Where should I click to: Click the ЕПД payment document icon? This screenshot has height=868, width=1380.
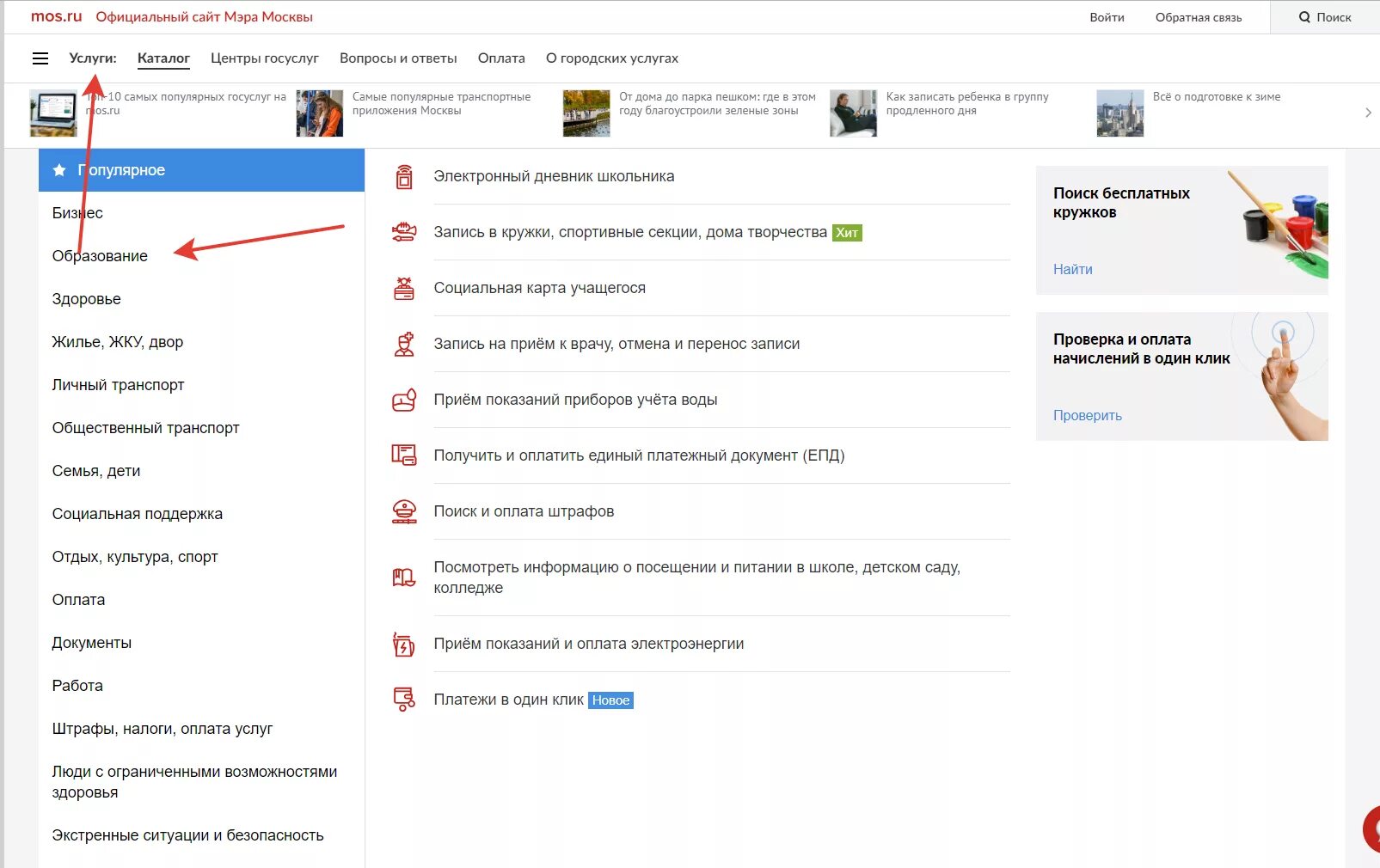pyautogui.click(x=404, y=455)
